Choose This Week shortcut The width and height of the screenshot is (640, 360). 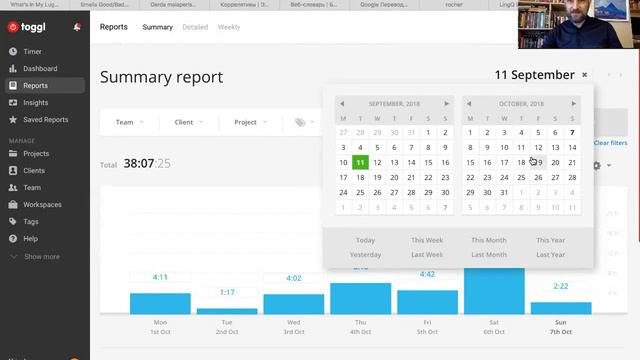click(427, 240)
